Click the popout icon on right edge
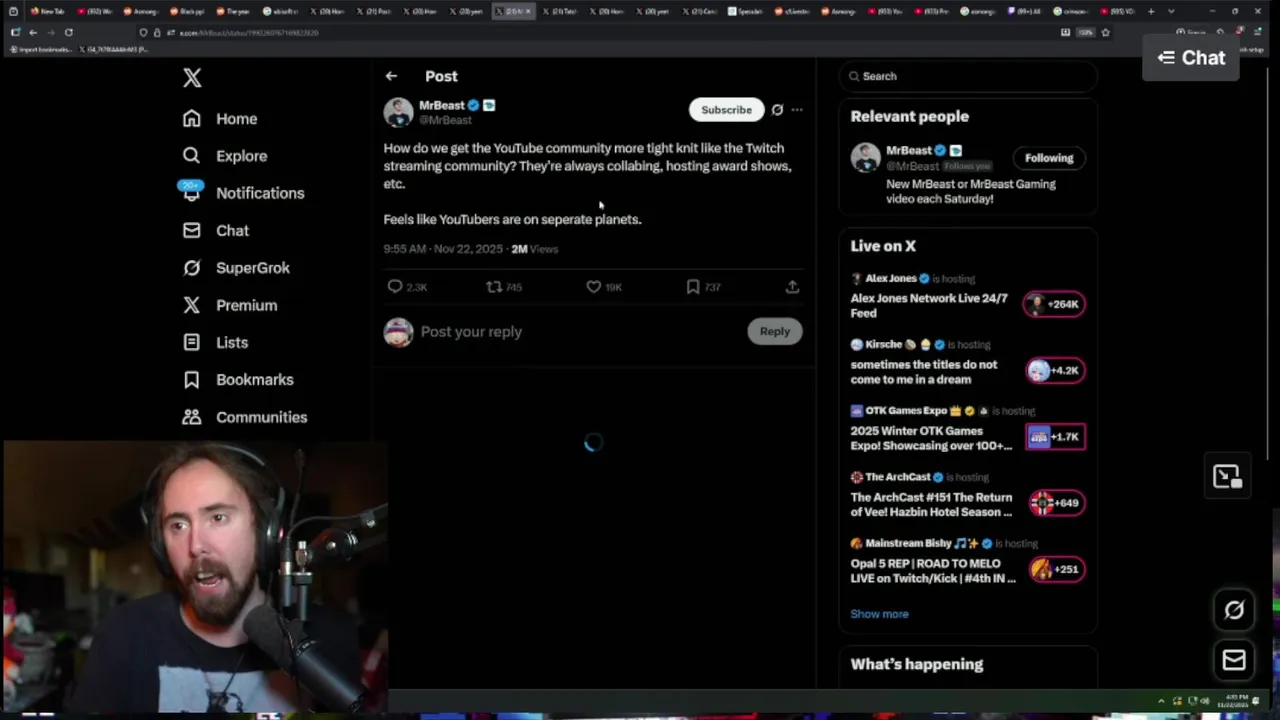The width and height of the screenshot is (1280, 720). (x=1227, y=476)
